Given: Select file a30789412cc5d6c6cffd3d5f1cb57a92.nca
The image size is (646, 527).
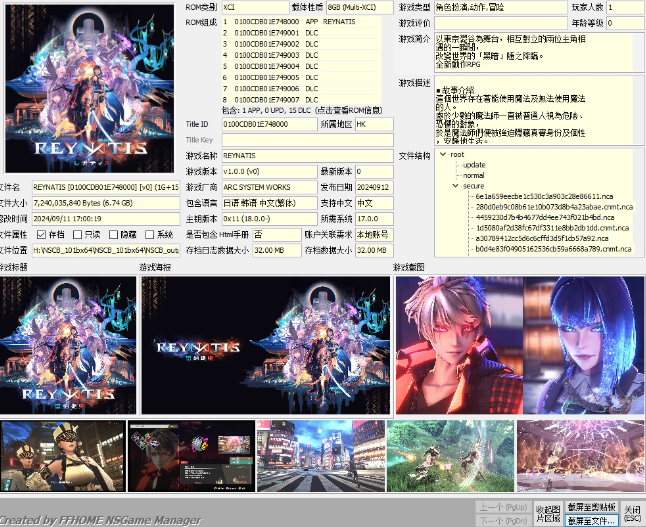Looking at the screenshot, I should pos(542,238).
